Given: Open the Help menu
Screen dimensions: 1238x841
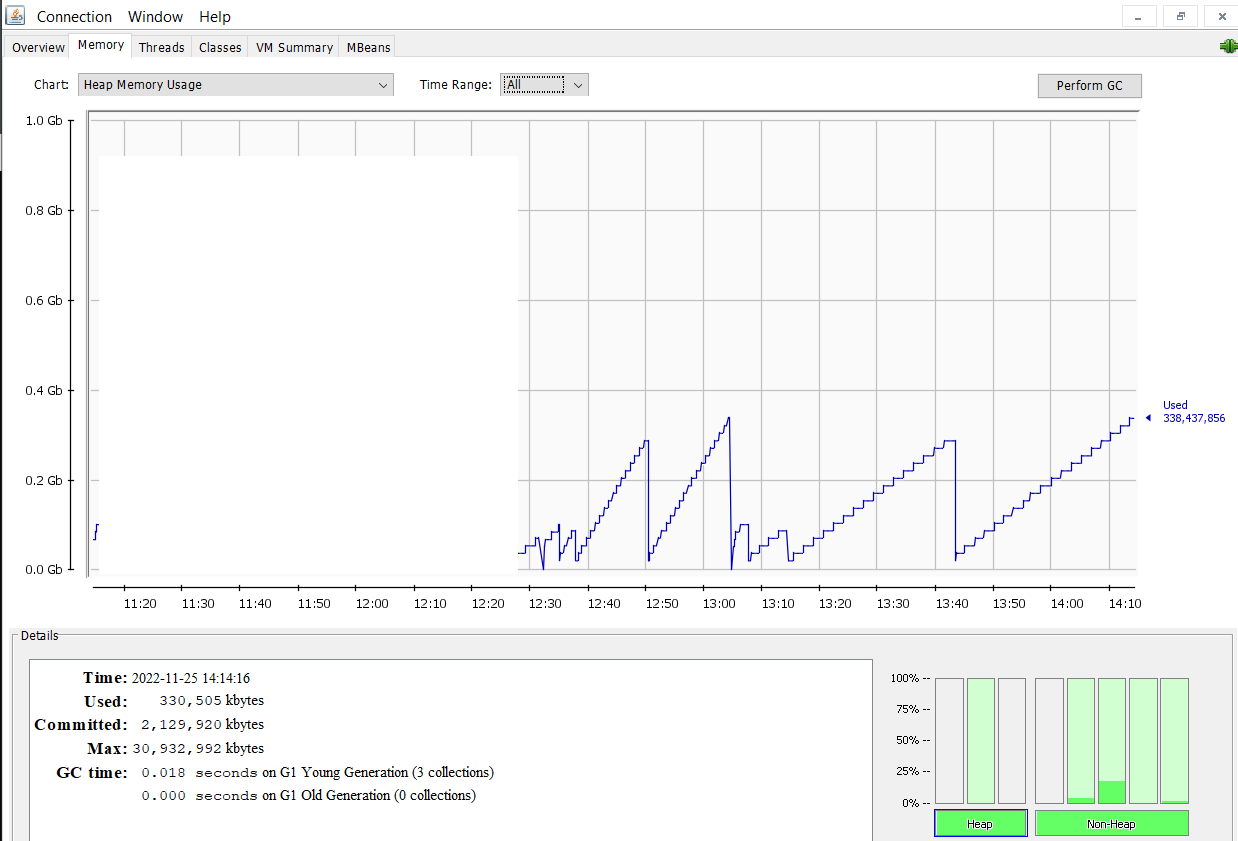Looking at the screenshot, I should (214, 16).
